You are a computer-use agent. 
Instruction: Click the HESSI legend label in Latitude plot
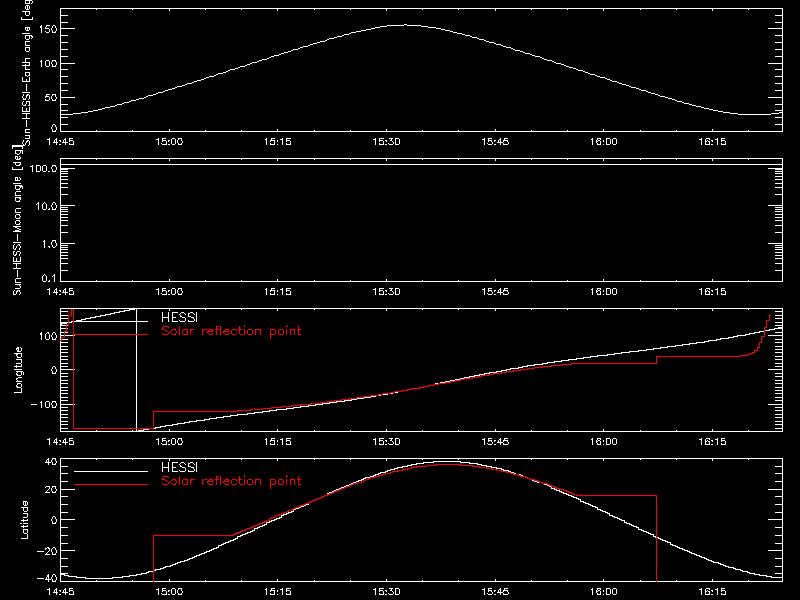(x=179, y=467)
